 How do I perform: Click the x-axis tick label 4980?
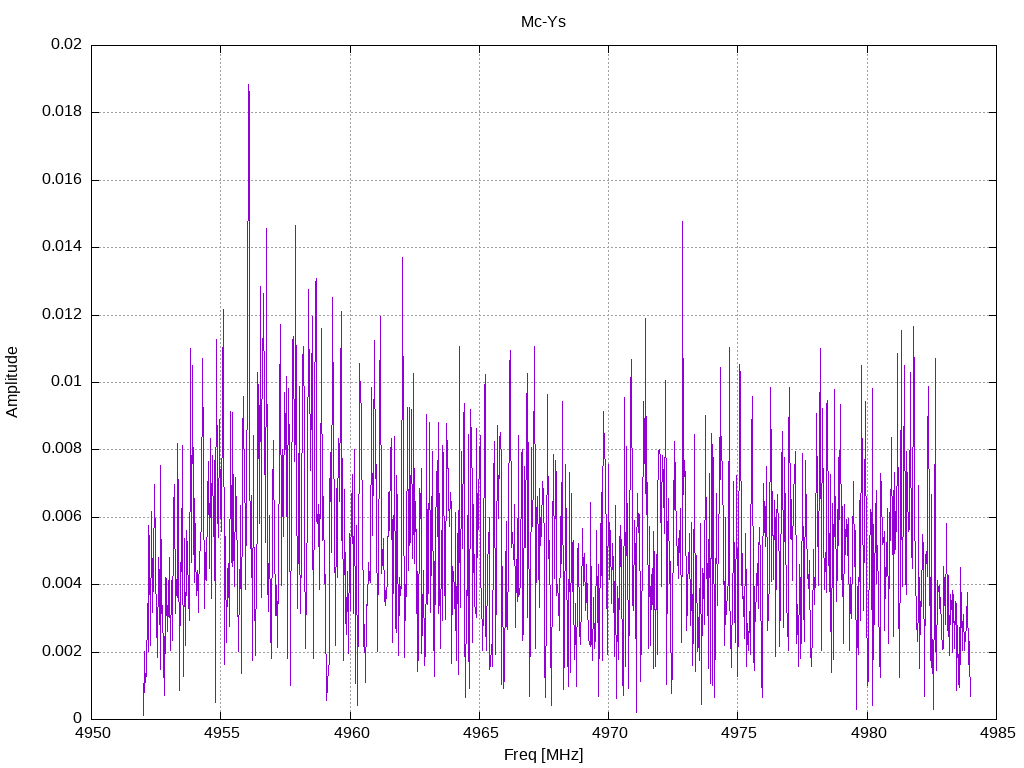tap(867, 733)
